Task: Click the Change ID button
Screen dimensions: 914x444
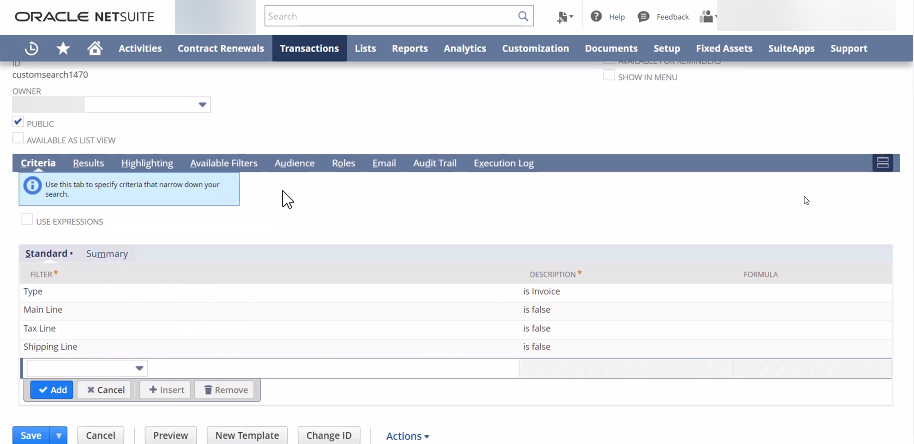Action: point(329,436)
